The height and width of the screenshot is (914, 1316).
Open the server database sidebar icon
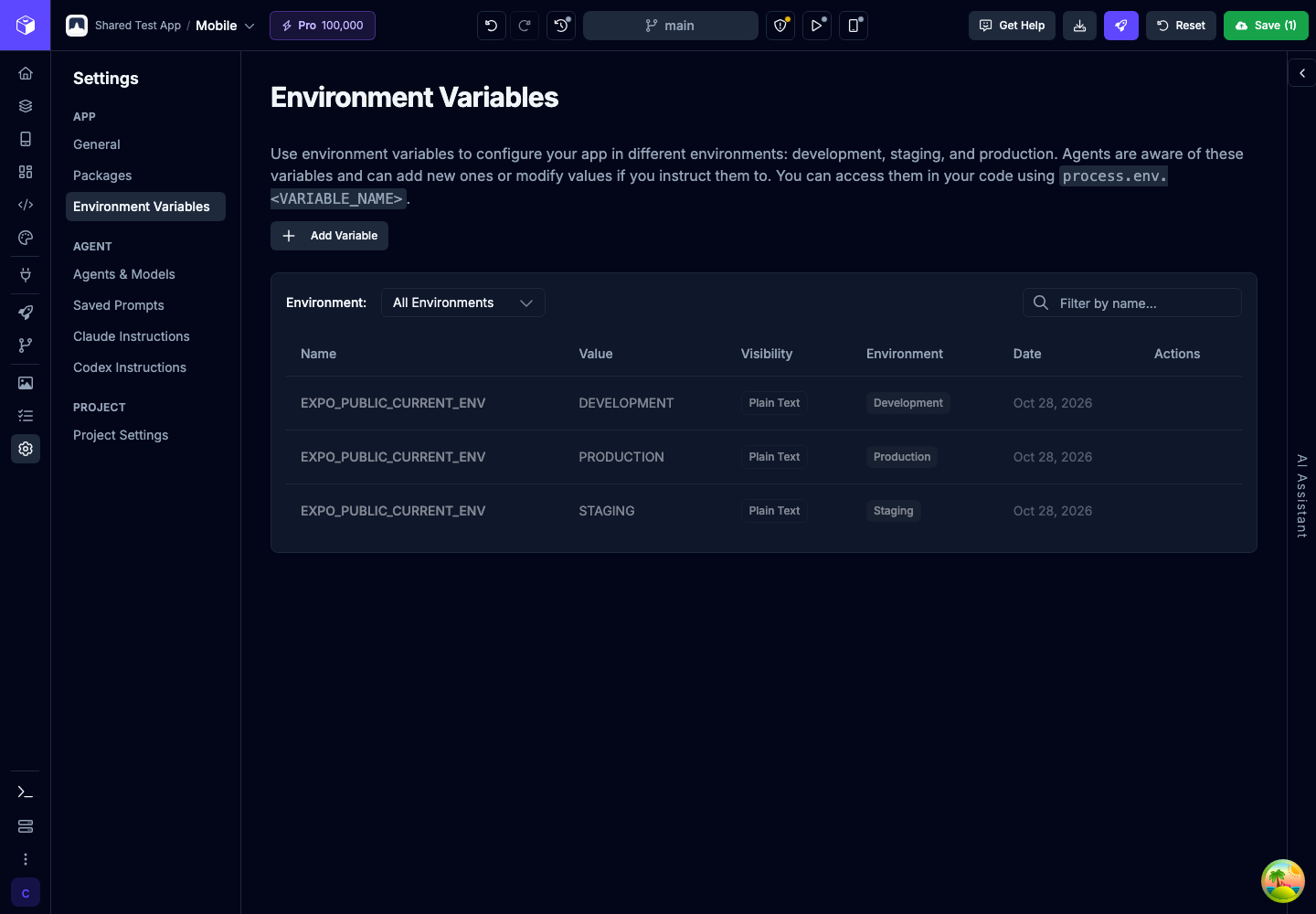click(x=26, y=826)
